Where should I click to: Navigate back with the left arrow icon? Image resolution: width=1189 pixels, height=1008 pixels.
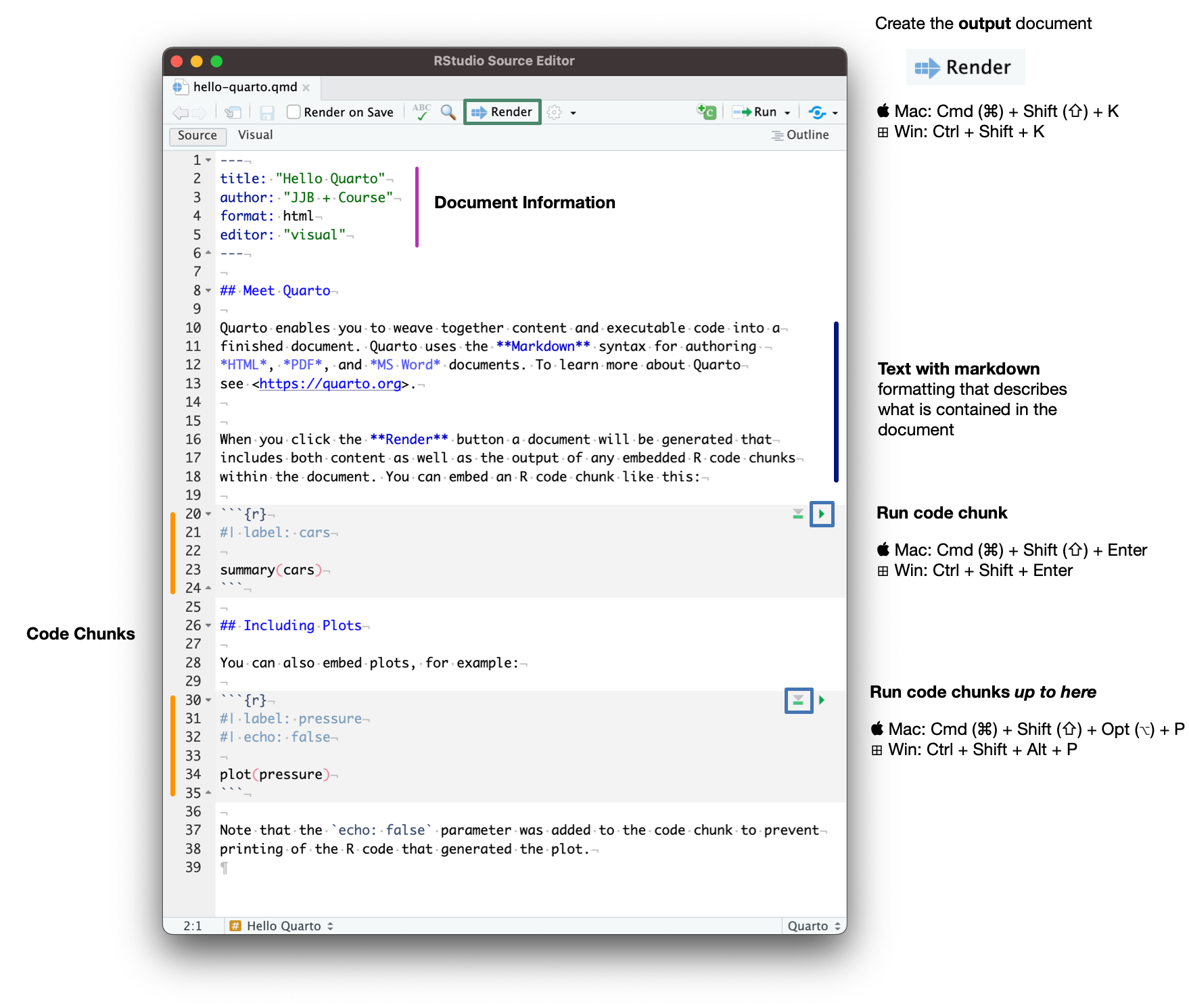click(180, 112)
